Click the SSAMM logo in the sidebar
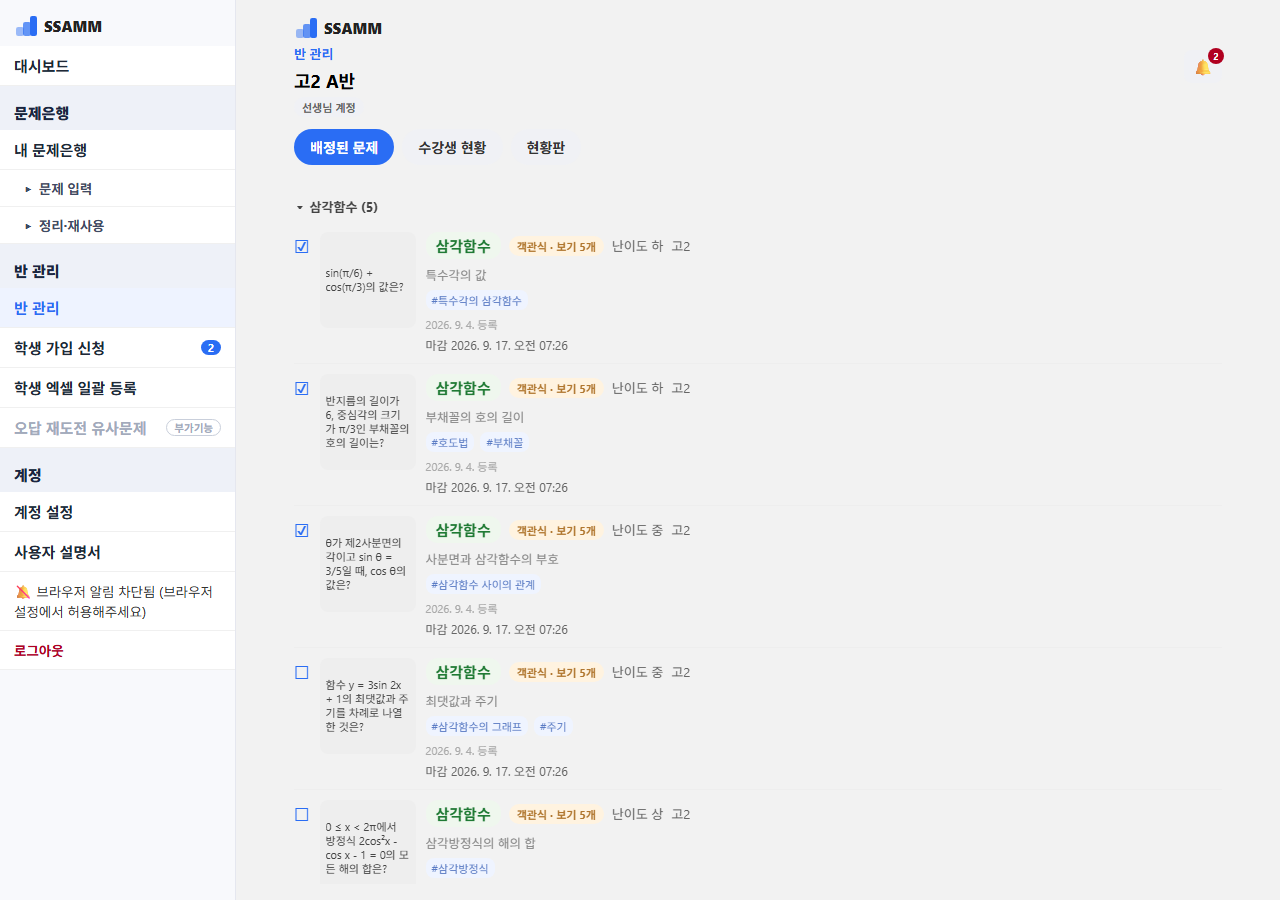Viewport: 1280px width, 900px height. tap(59, 27)
